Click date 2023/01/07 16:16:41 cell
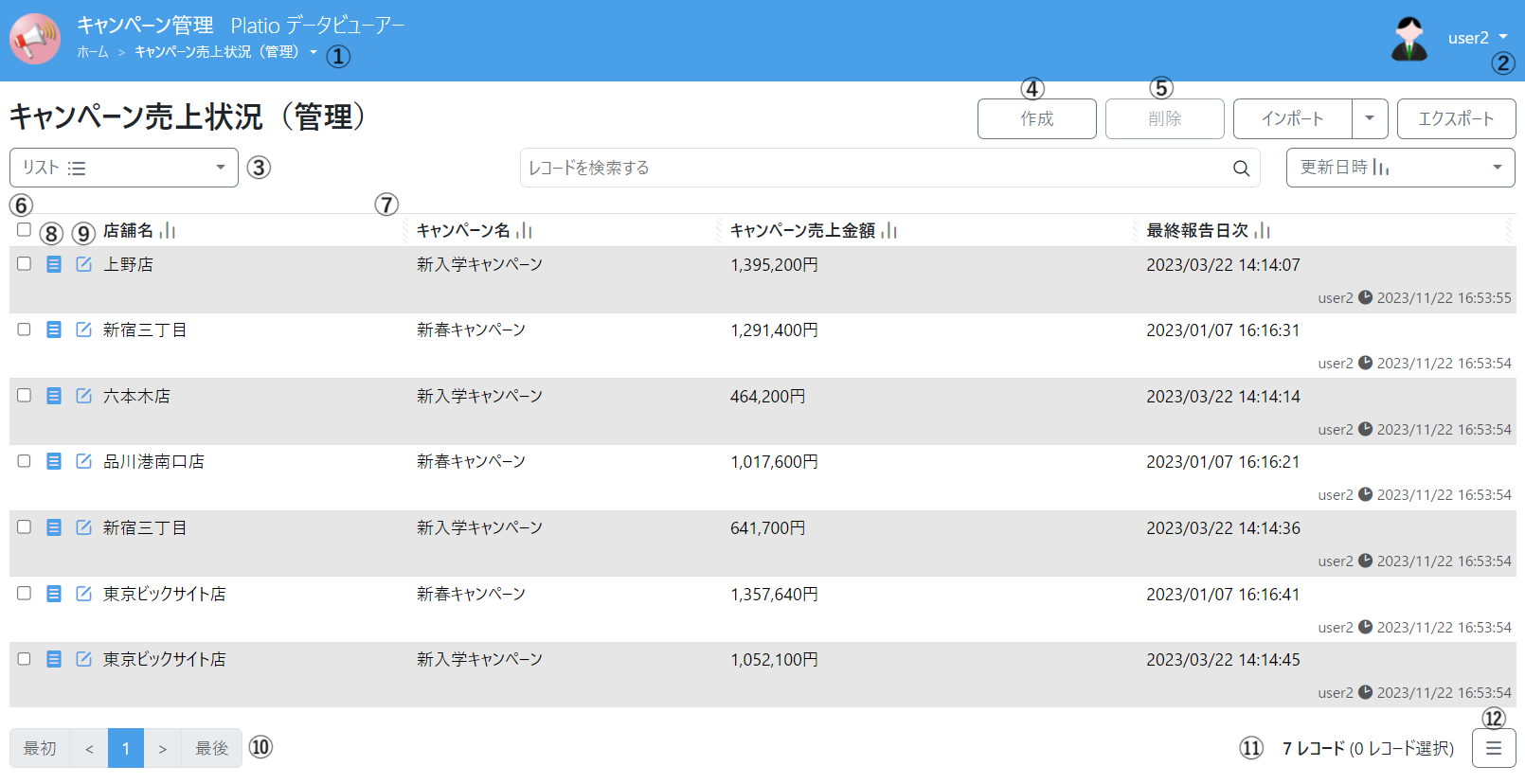 pos(1223,595)
